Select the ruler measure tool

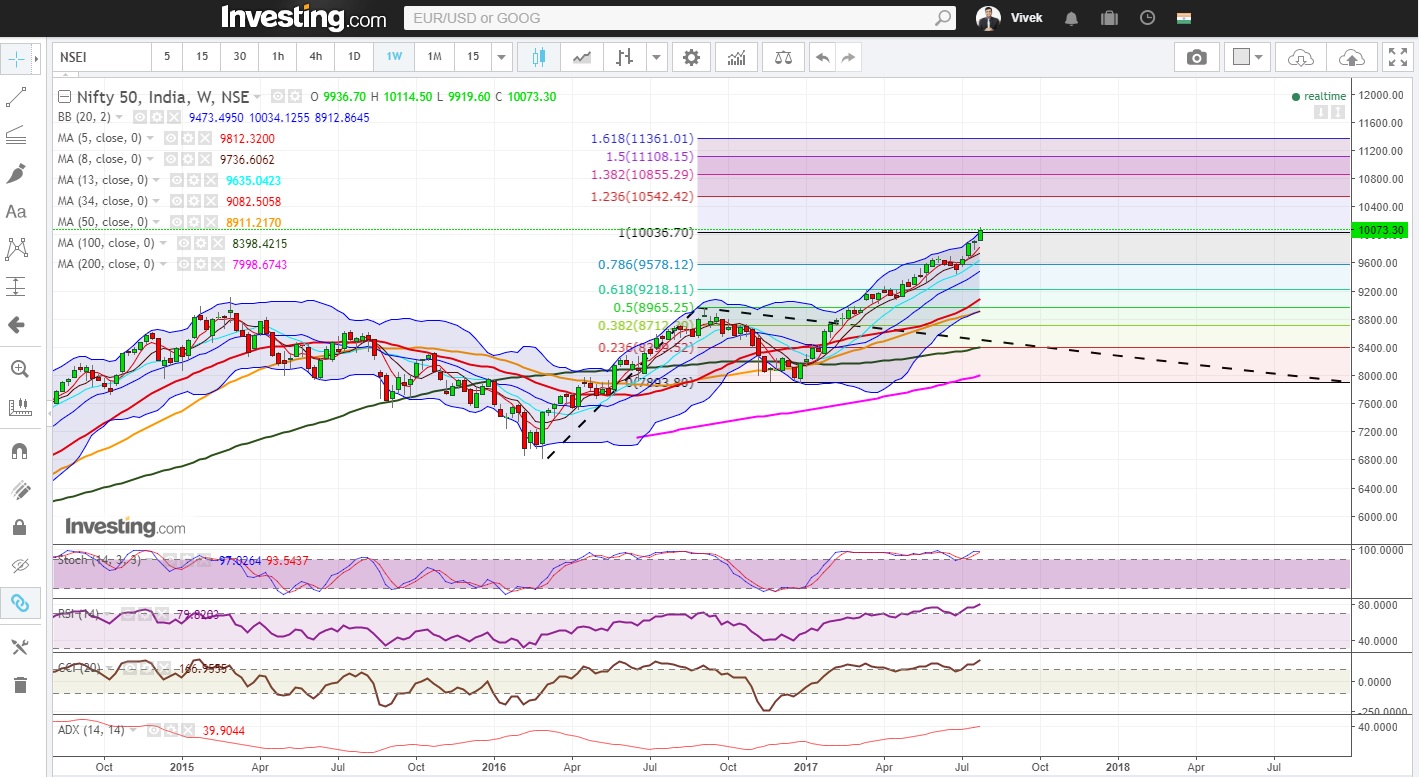pyautogui.click(x=18, y=407)
